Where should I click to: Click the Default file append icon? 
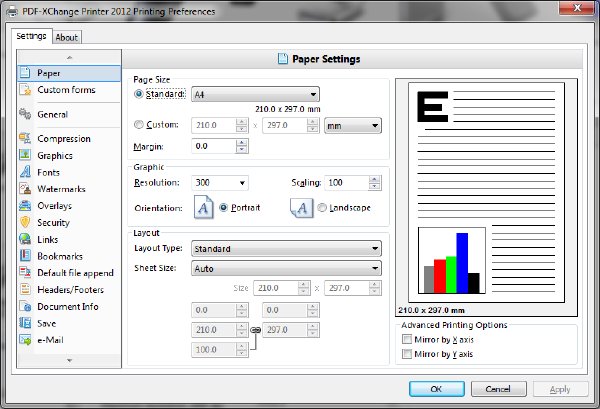[x=25, y=272]
